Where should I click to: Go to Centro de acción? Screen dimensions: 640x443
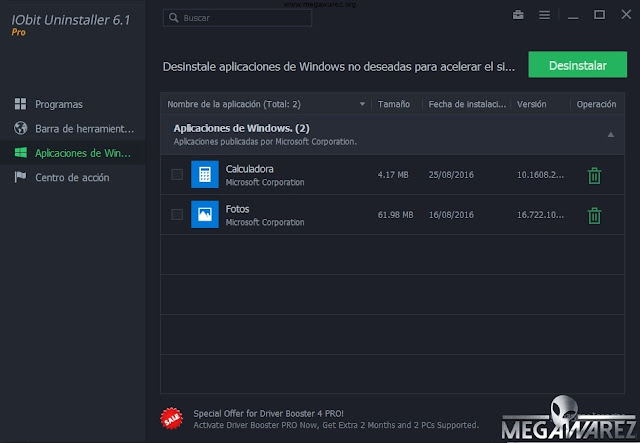[x=73, y=177]
